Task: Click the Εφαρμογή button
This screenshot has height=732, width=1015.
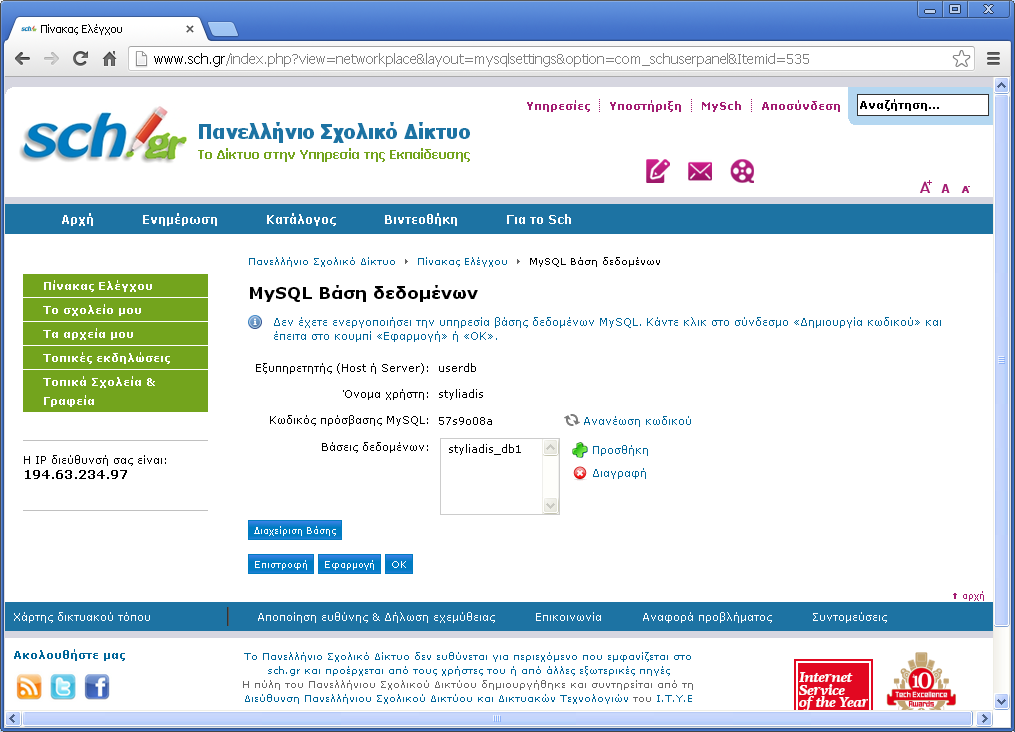Action: coord(350,564)
